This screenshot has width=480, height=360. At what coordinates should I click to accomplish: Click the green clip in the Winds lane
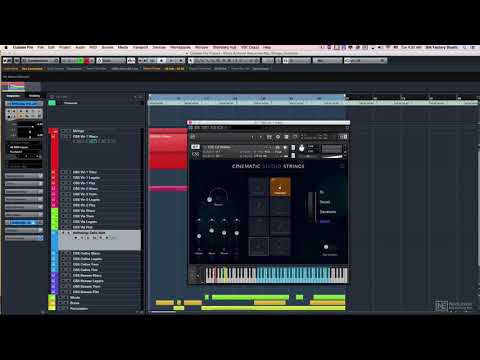[x=250, y=297]
